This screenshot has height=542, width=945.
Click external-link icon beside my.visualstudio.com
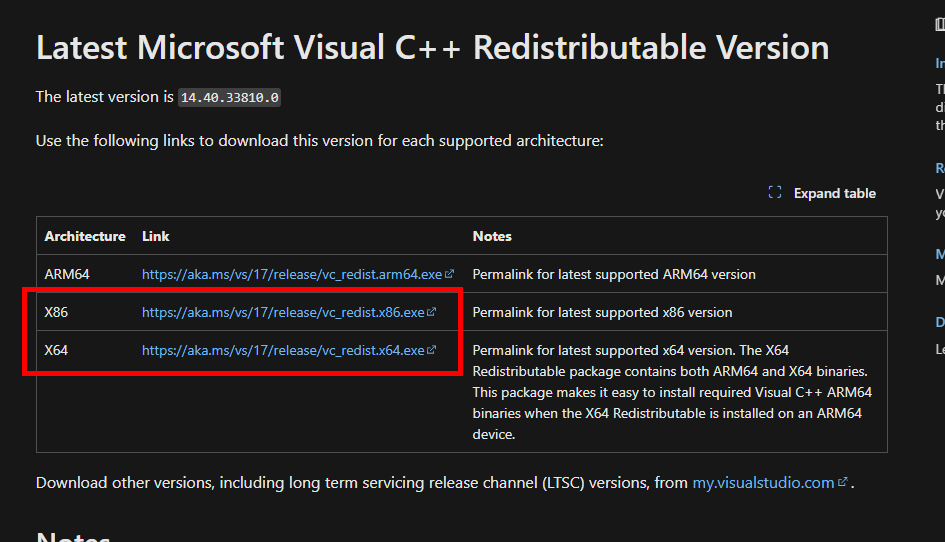tap(843, 483)
